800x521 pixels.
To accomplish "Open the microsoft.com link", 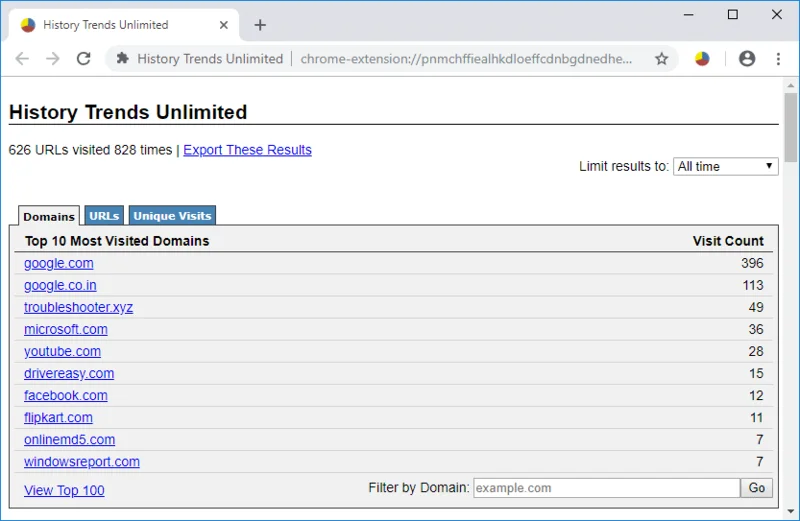I will coord(66,329).
